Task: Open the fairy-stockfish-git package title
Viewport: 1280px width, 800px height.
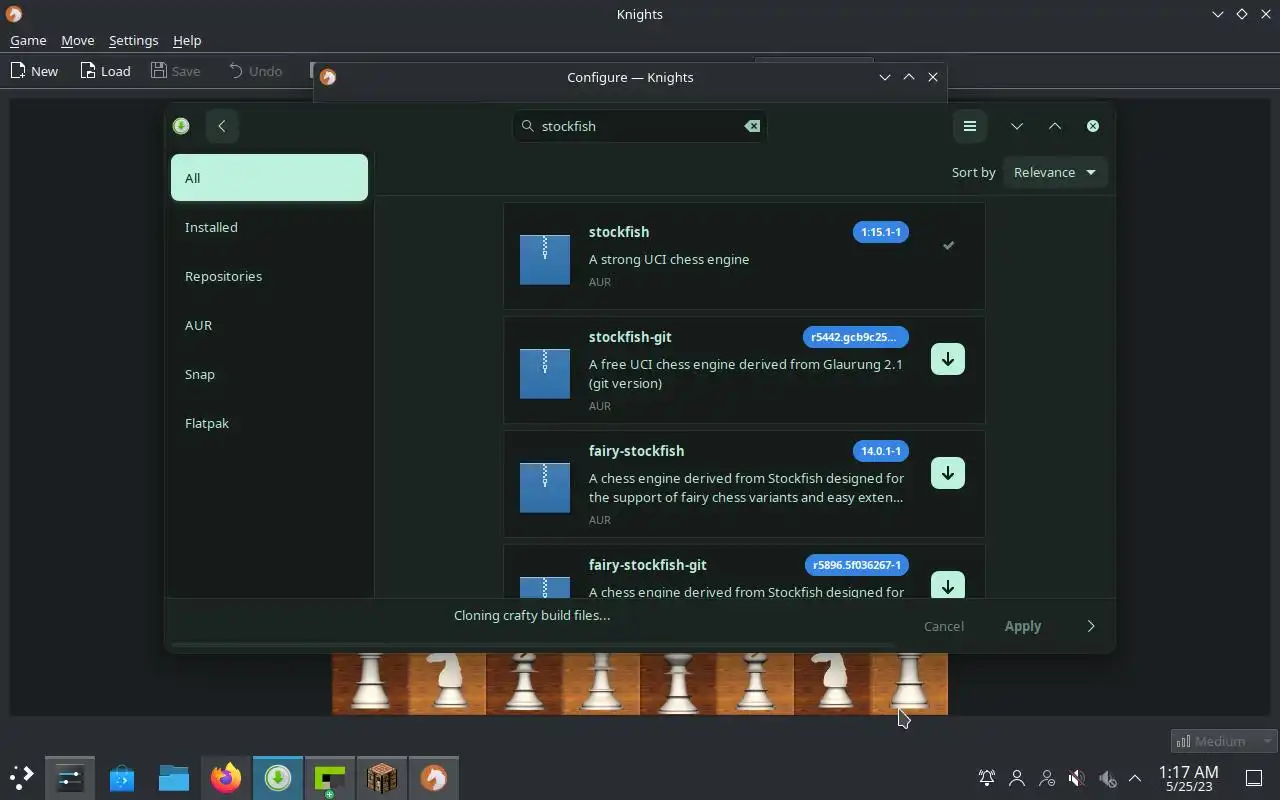Action: [648, 565]
